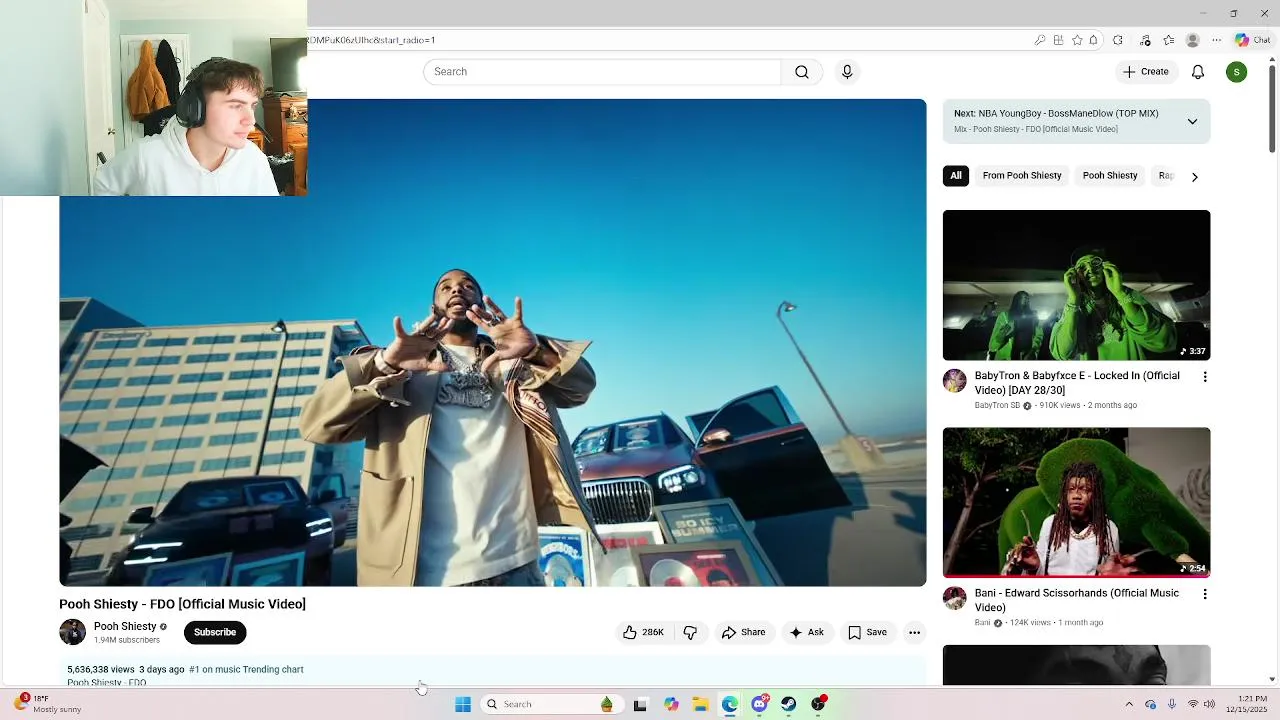This screenshot has height=720, width=1280.
Task: Open the more actions menu beside Save
Action: pos(914,632)
